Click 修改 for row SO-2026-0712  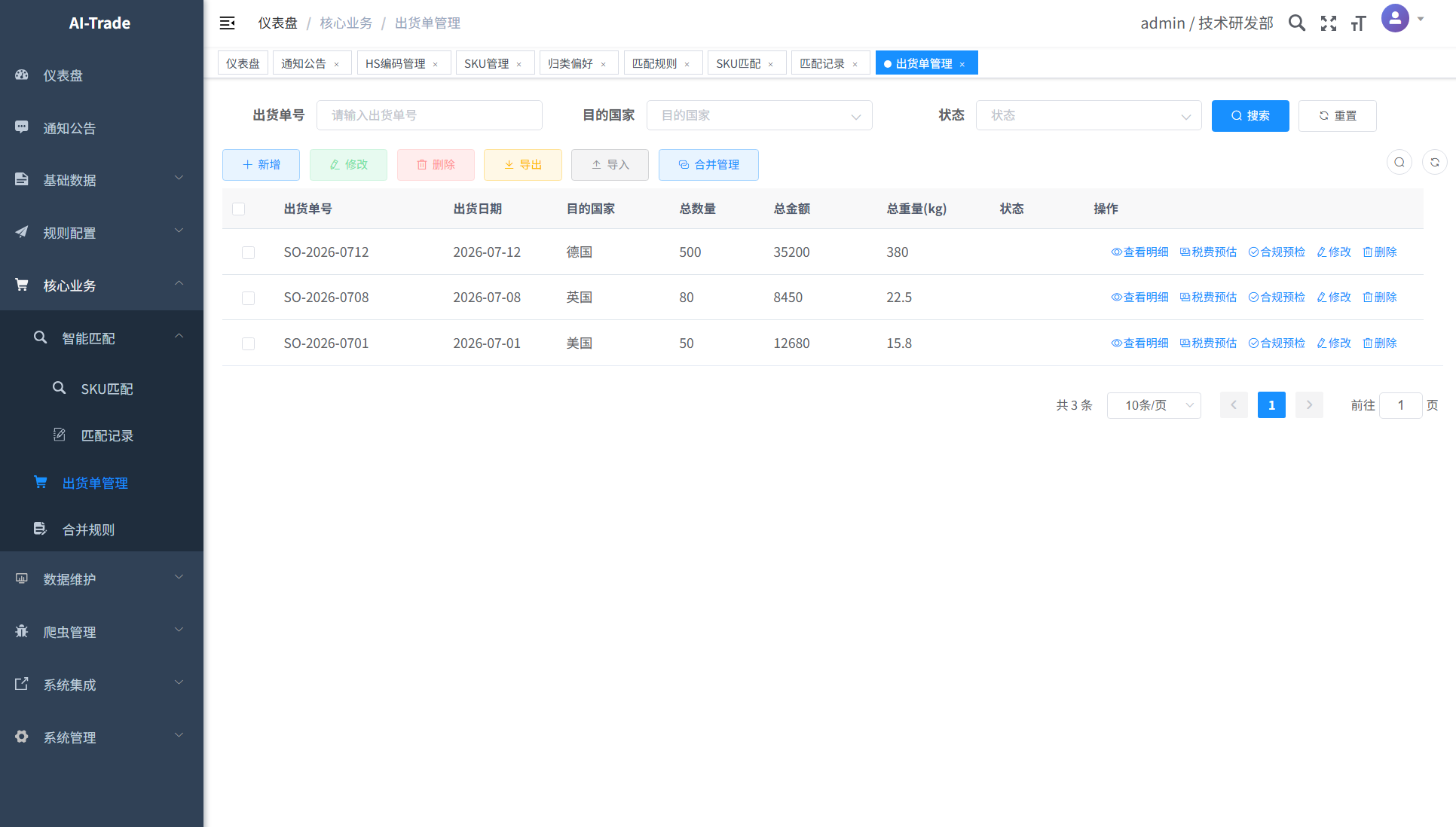(1334, 252)
